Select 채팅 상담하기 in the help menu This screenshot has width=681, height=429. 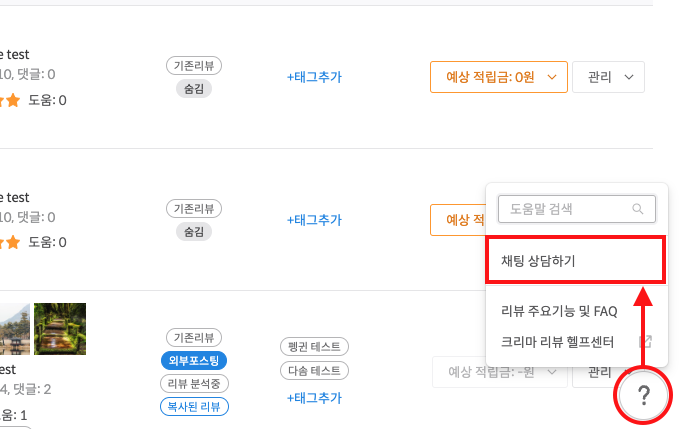pyautogui.click(x=575, y=260)
